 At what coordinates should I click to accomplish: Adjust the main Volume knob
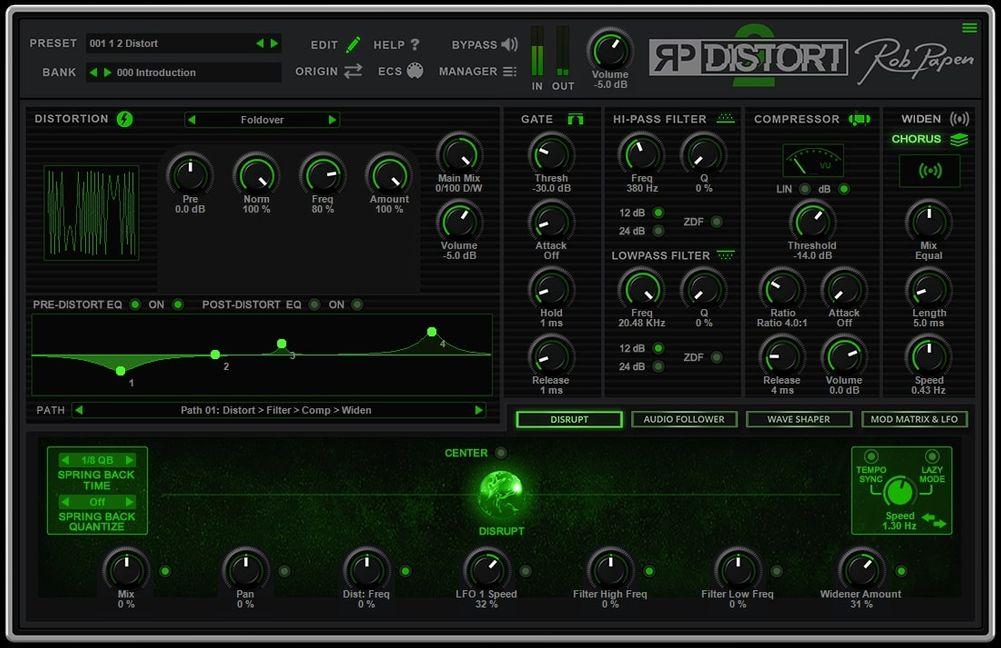(x=610, y=50)
